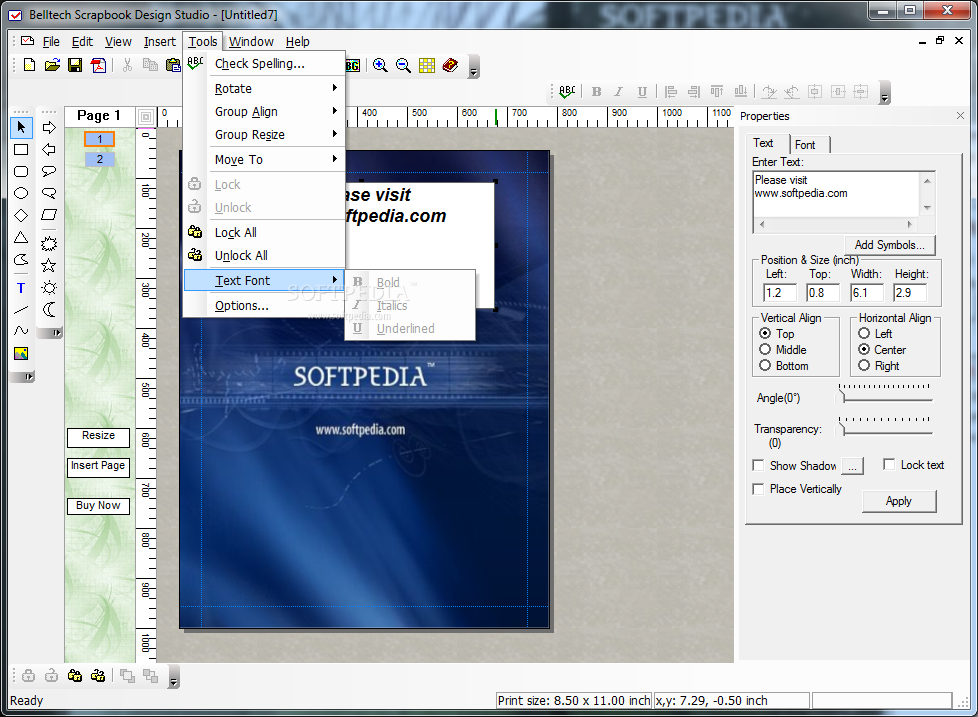Open the File menu
Screen dimensions: 978x717
(51, 42)
